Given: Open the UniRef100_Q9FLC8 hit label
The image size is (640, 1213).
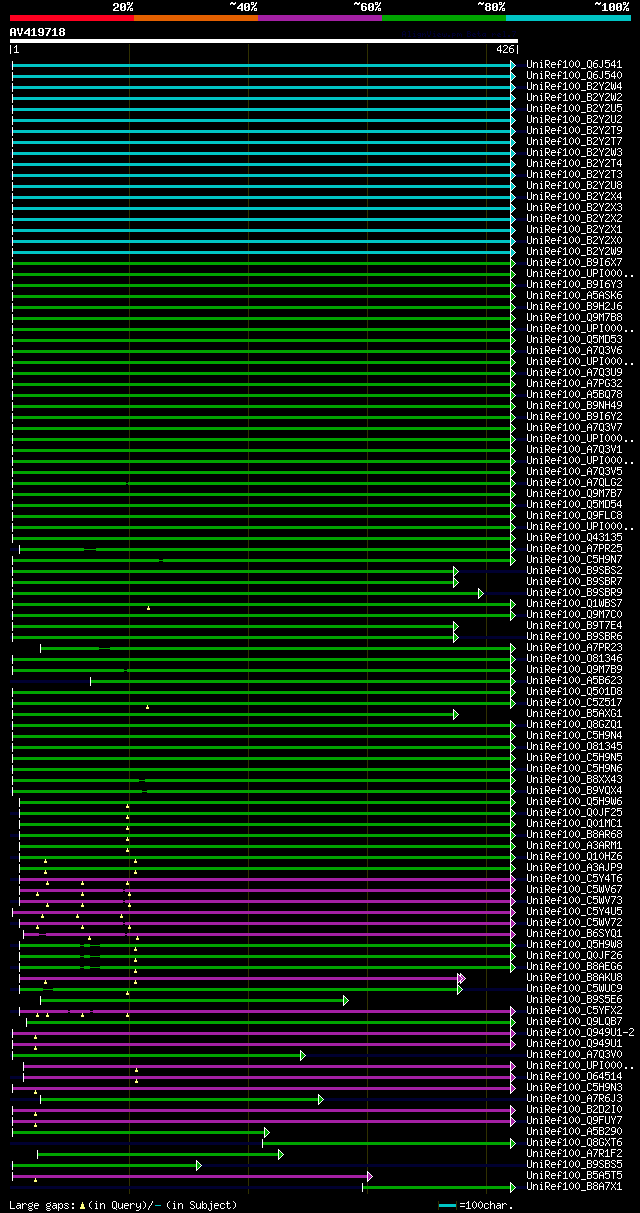Looking at the screenshot, I should tap(574, 515).
